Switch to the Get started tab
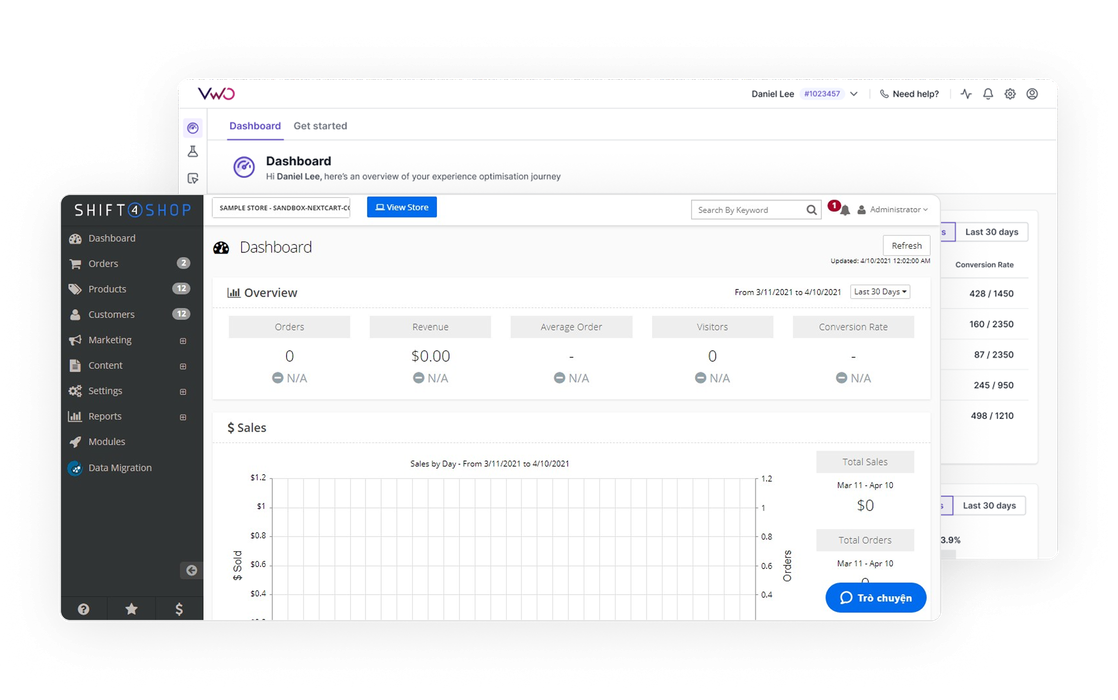The image size is (1118, 700). click(320, 126)
